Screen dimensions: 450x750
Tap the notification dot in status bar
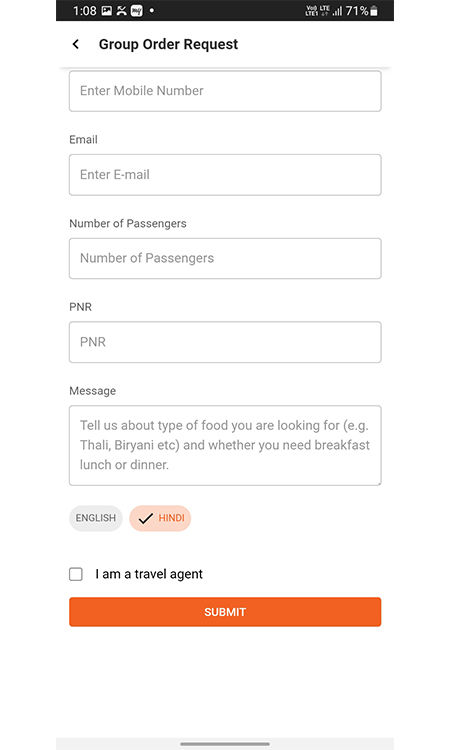tap(152, 10)
